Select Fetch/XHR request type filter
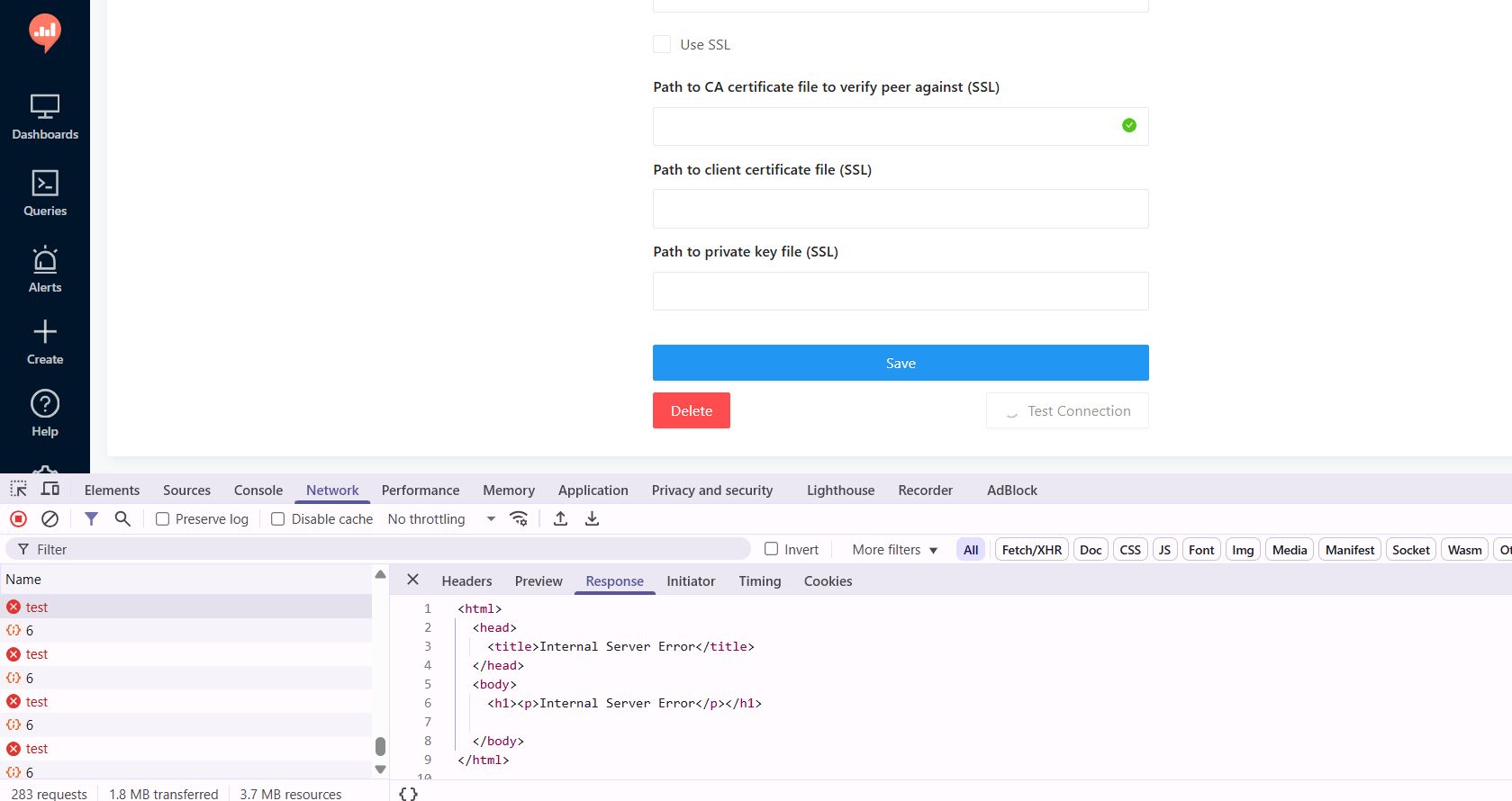The height and width of the screenshot is (801, 1512). tap(1032, 550)
